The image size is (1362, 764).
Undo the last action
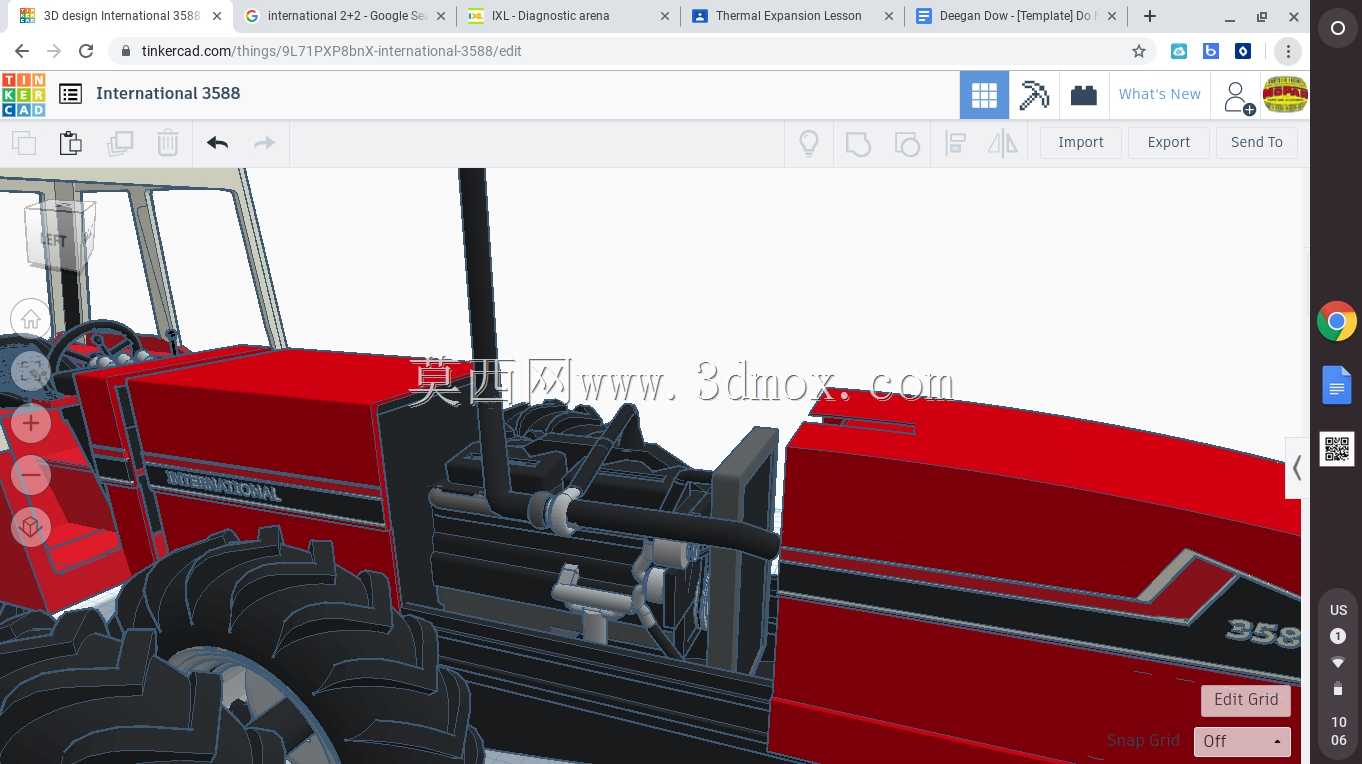tap(217, 143)
